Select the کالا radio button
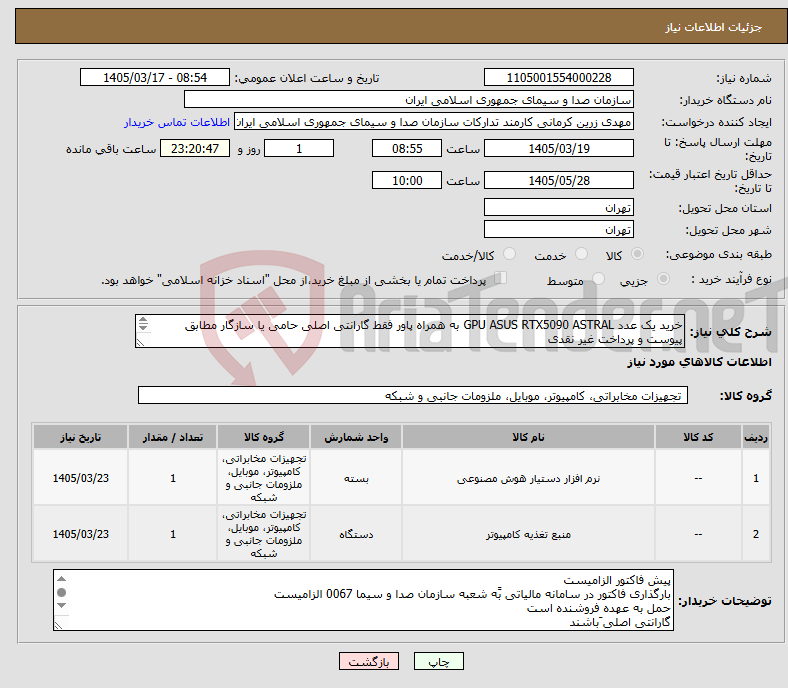788x688 pixels. pyautogui.click(x=637, y=254)
